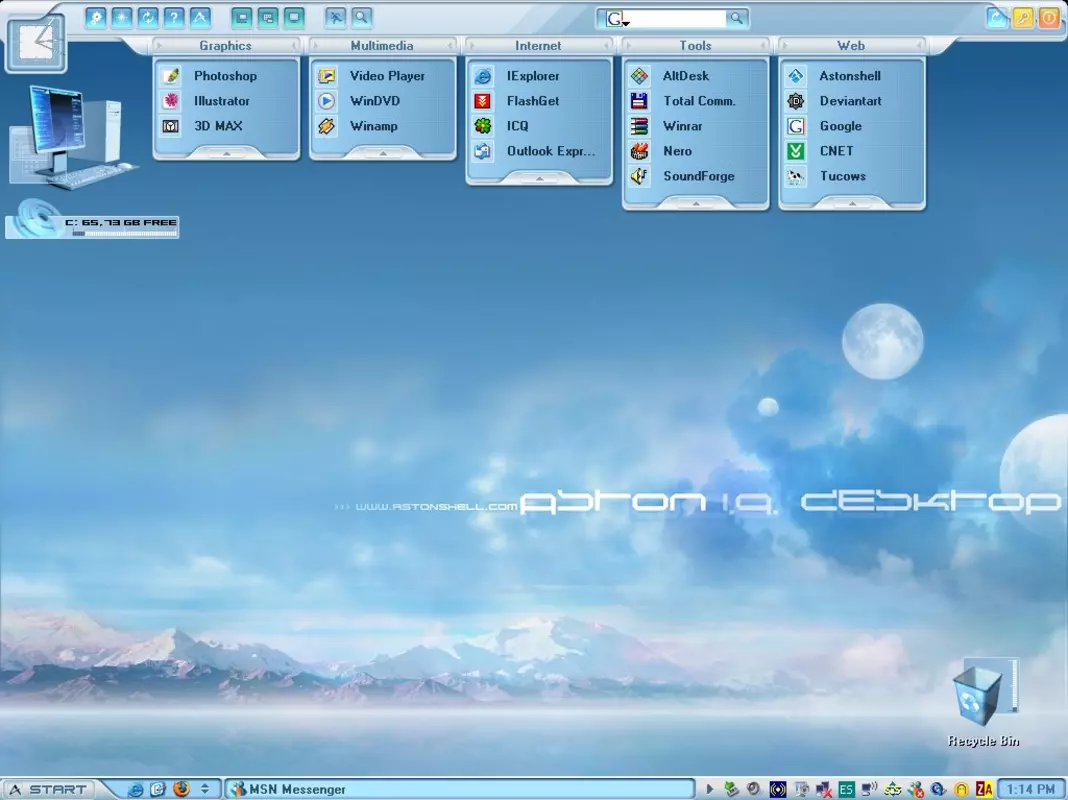Open the START menu button
1068x800 pixels.
pyautogui.click(x=49, y=789)
